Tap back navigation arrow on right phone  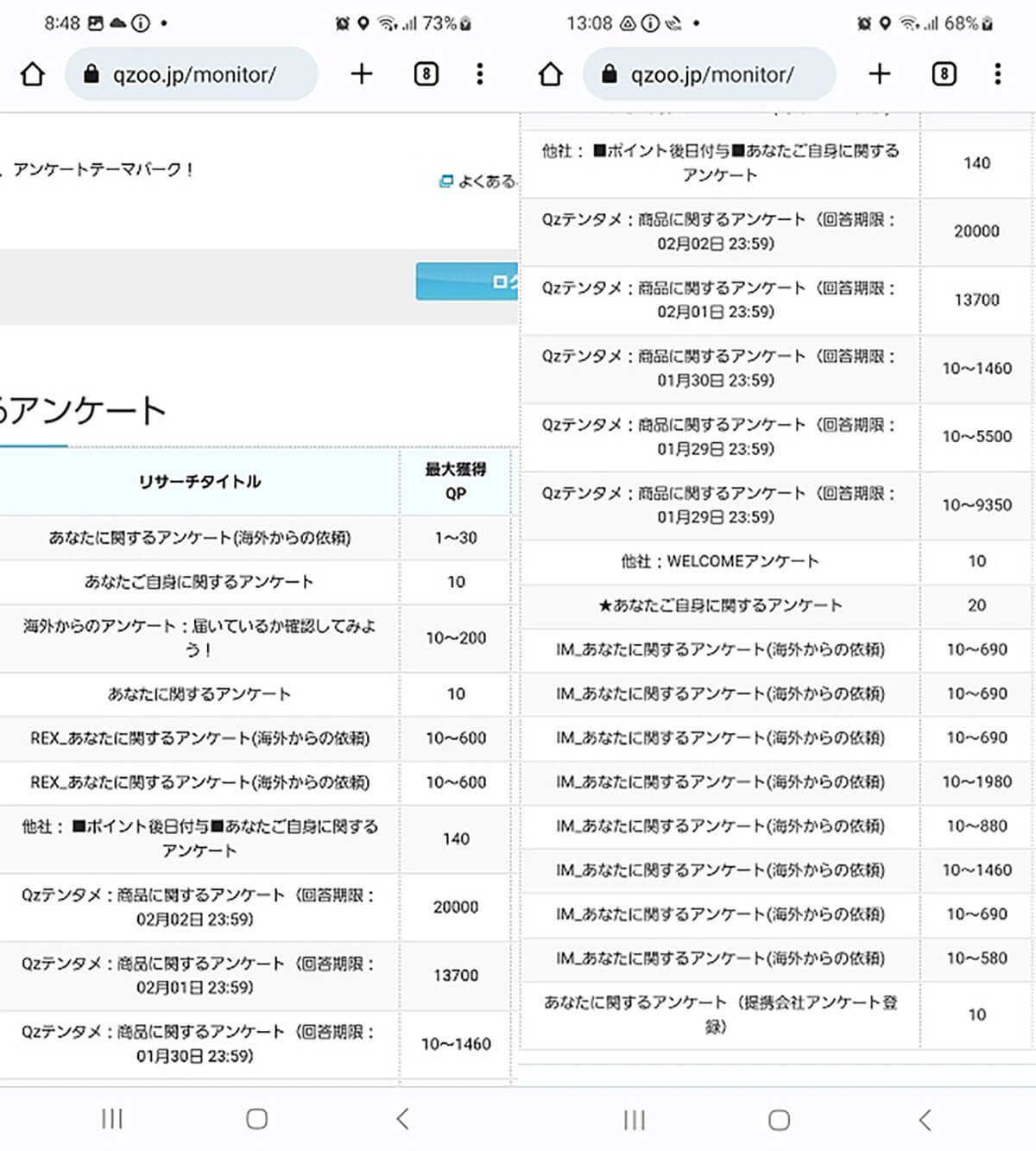pyautogui.click(x=925, y=1120)
